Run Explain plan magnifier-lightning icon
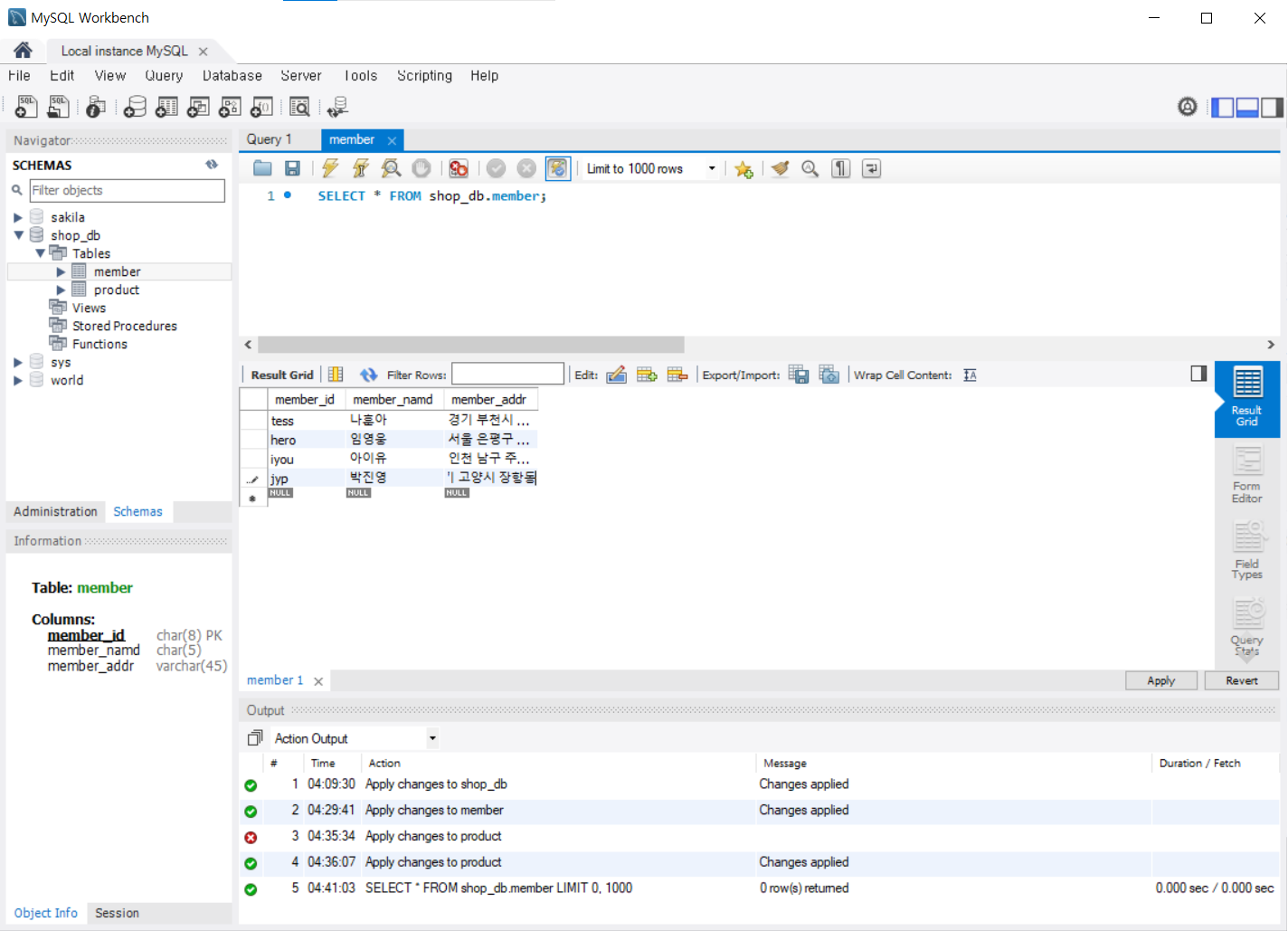This screenshot has height=931, width=1288. pyautogui.click(x=391, y=168)
